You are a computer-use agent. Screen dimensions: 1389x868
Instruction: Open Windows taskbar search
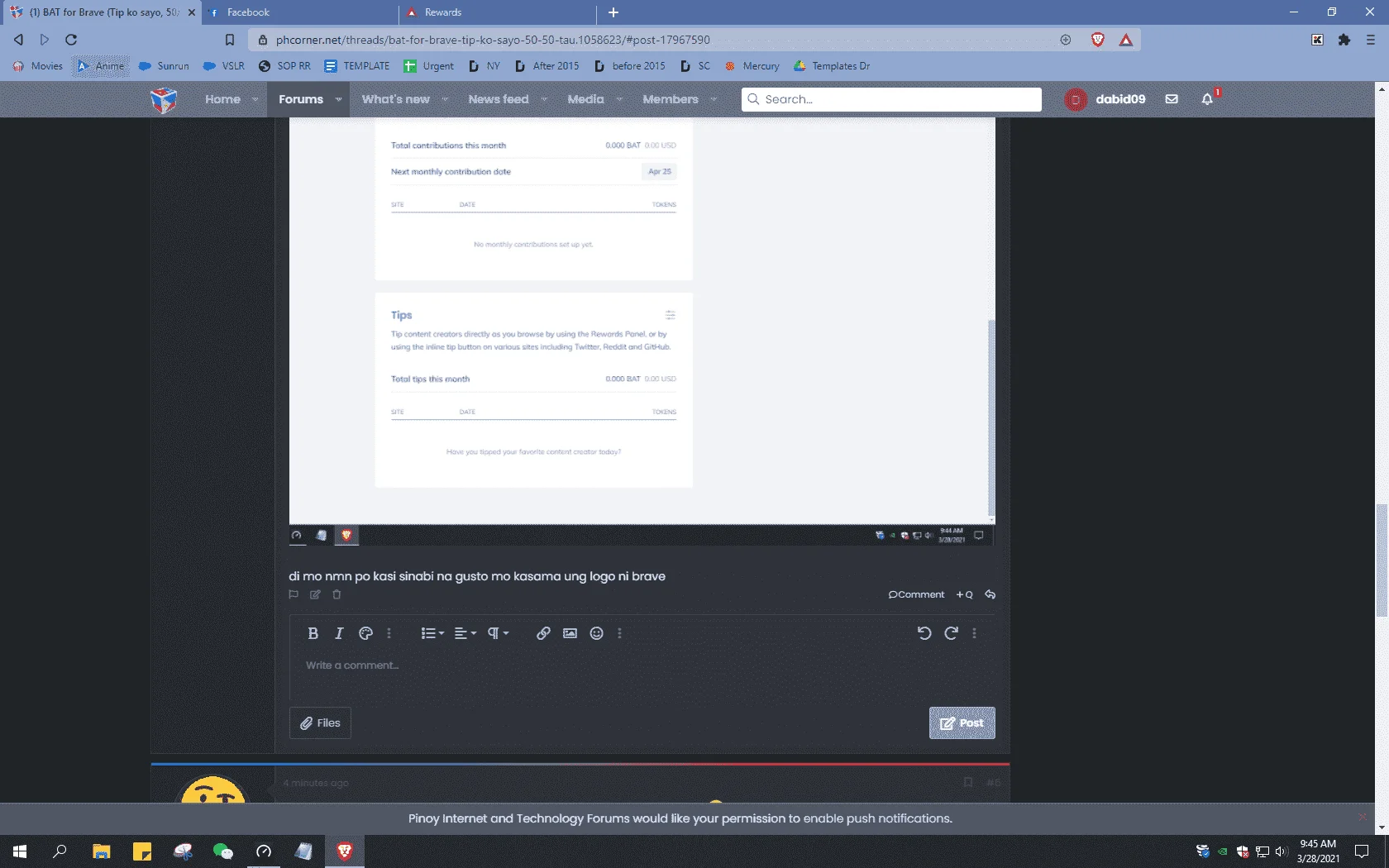60,851
